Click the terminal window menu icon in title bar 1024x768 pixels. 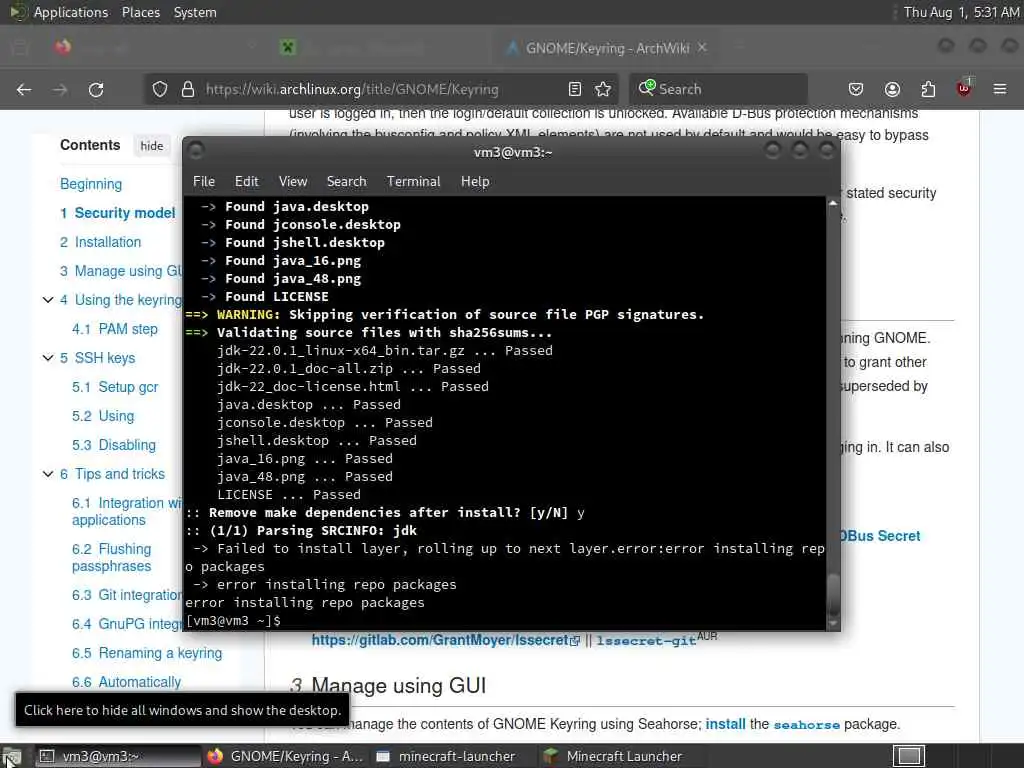coord(196,151)
